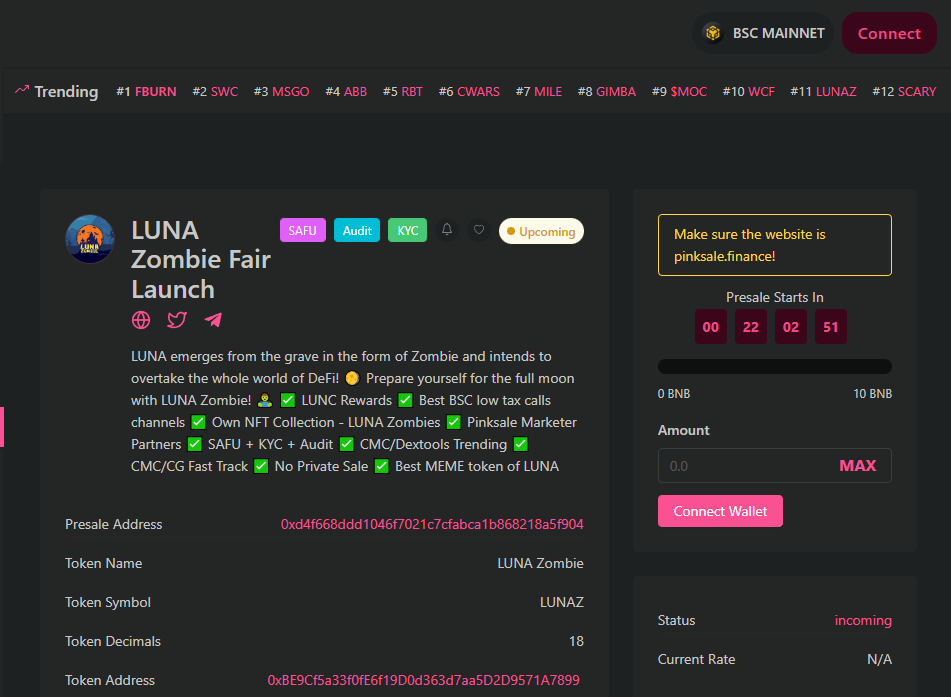Open trending #4 ABB
The width and height of the screenshot is (951, 697).
(346, 92)
